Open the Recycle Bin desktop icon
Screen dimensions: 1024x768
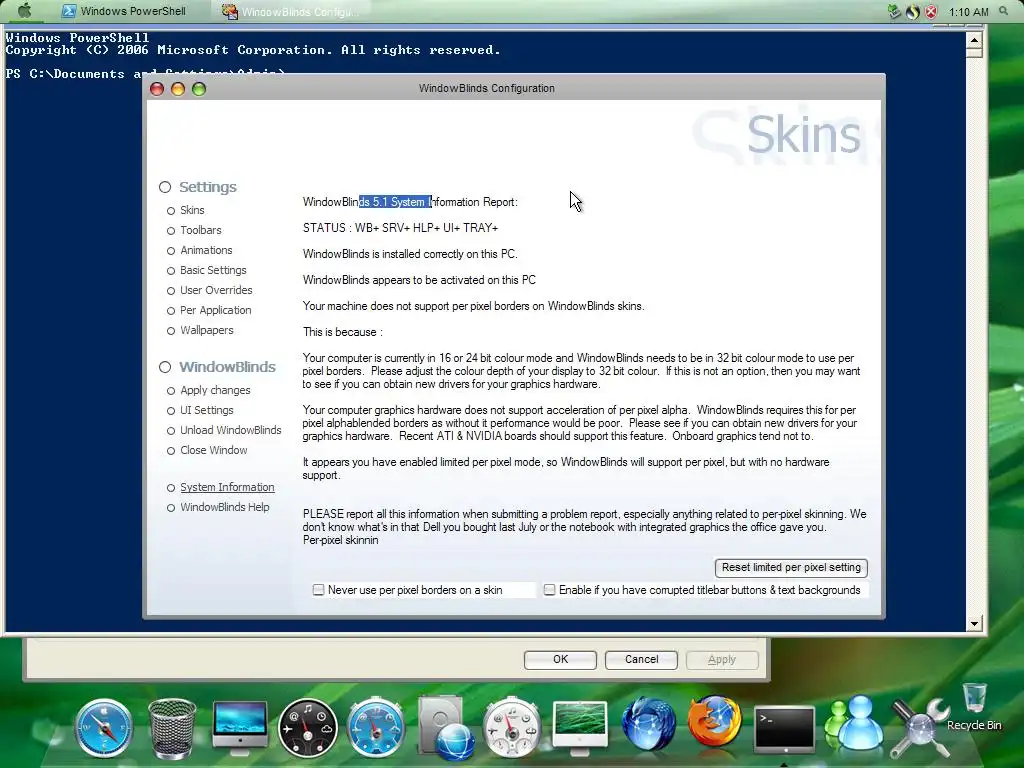tap(974, 707)
